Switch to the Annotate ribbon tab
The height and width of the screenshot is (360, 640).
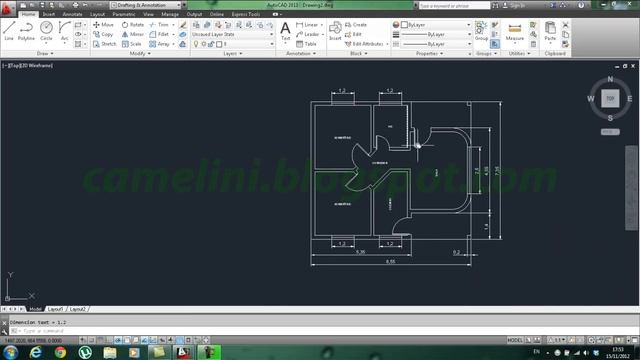(72, 14)
